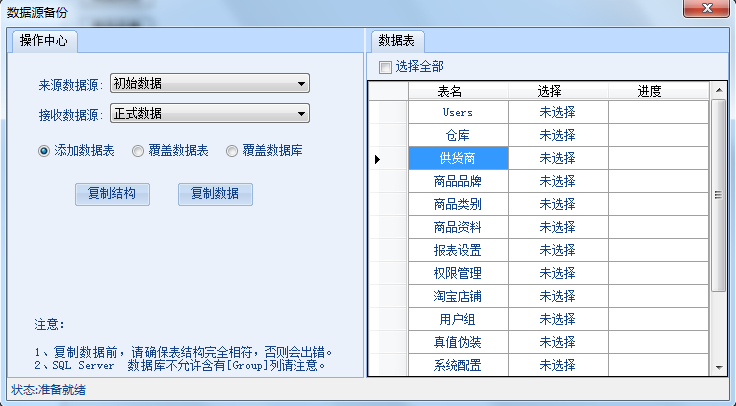Select the 商品资料 table name
Screen dimensions: 736x406
point(458,227)
